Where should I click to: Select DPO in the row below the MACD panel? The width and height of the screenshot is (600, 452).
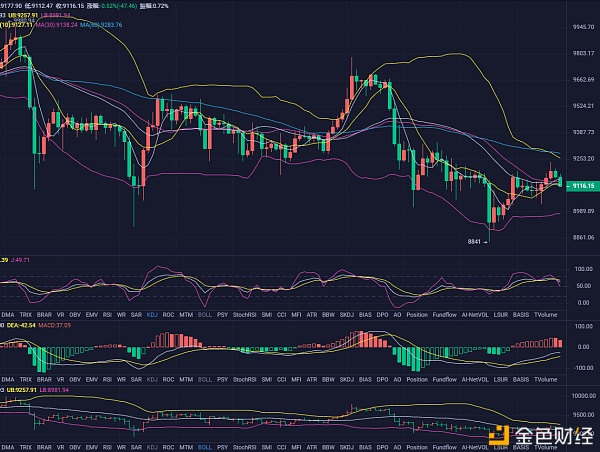(x=382, y=379)
